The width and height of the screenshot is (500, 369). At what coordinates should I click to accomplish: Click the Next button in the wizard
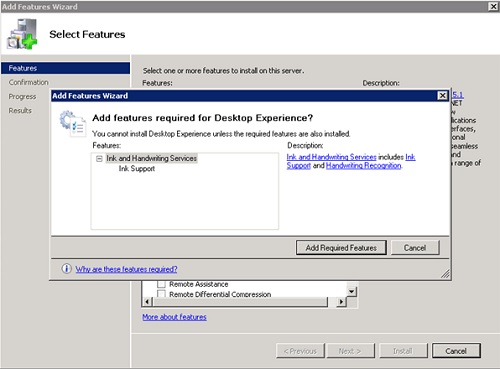tap(350, 351)
